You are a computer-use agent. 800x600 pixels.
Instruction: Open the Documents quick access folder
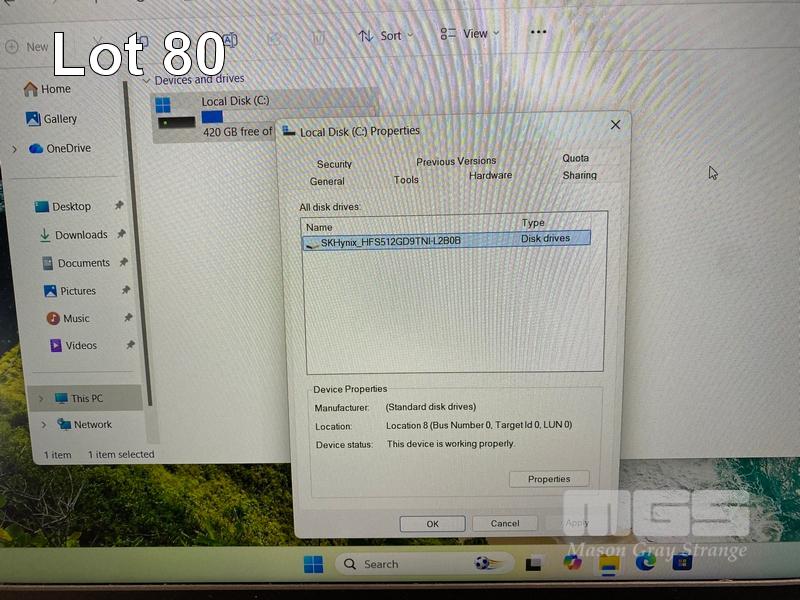tap(76, 263)
